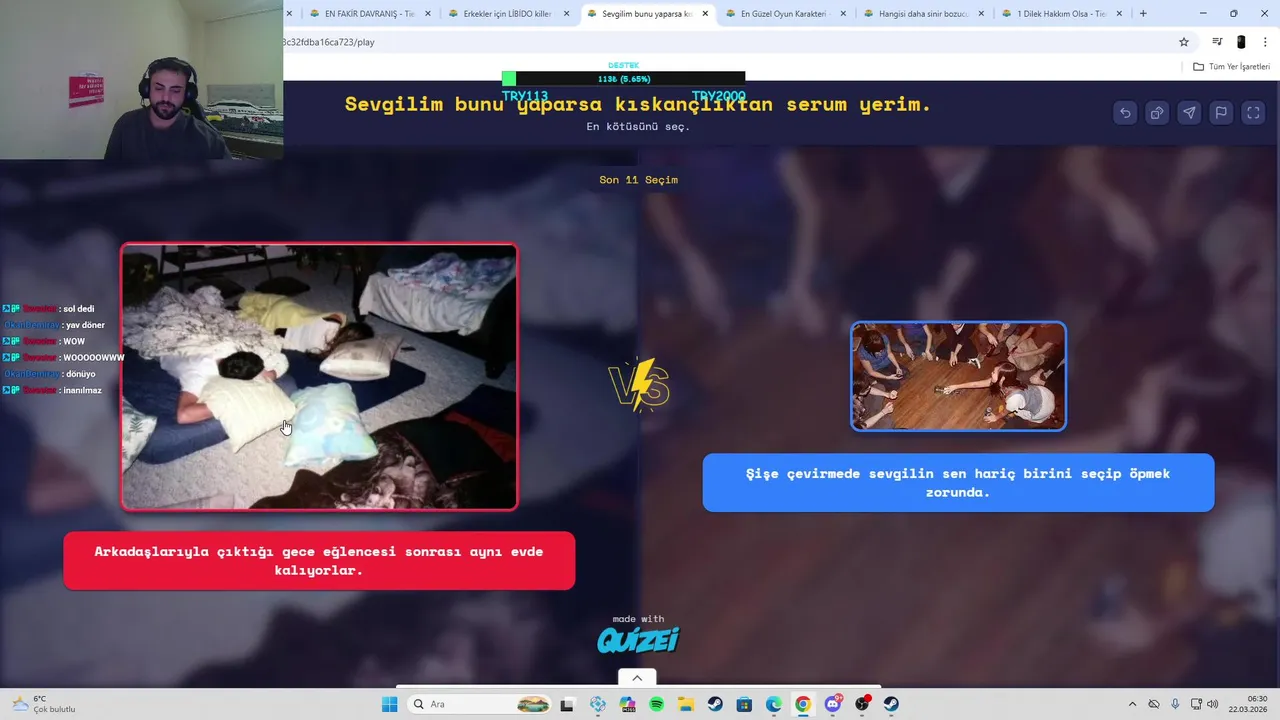The width and height of the screenshot is (1280, 720).
Task: Close the "Hangisi daha sinir bozucu" tab
Action: [x=981, y=14]
